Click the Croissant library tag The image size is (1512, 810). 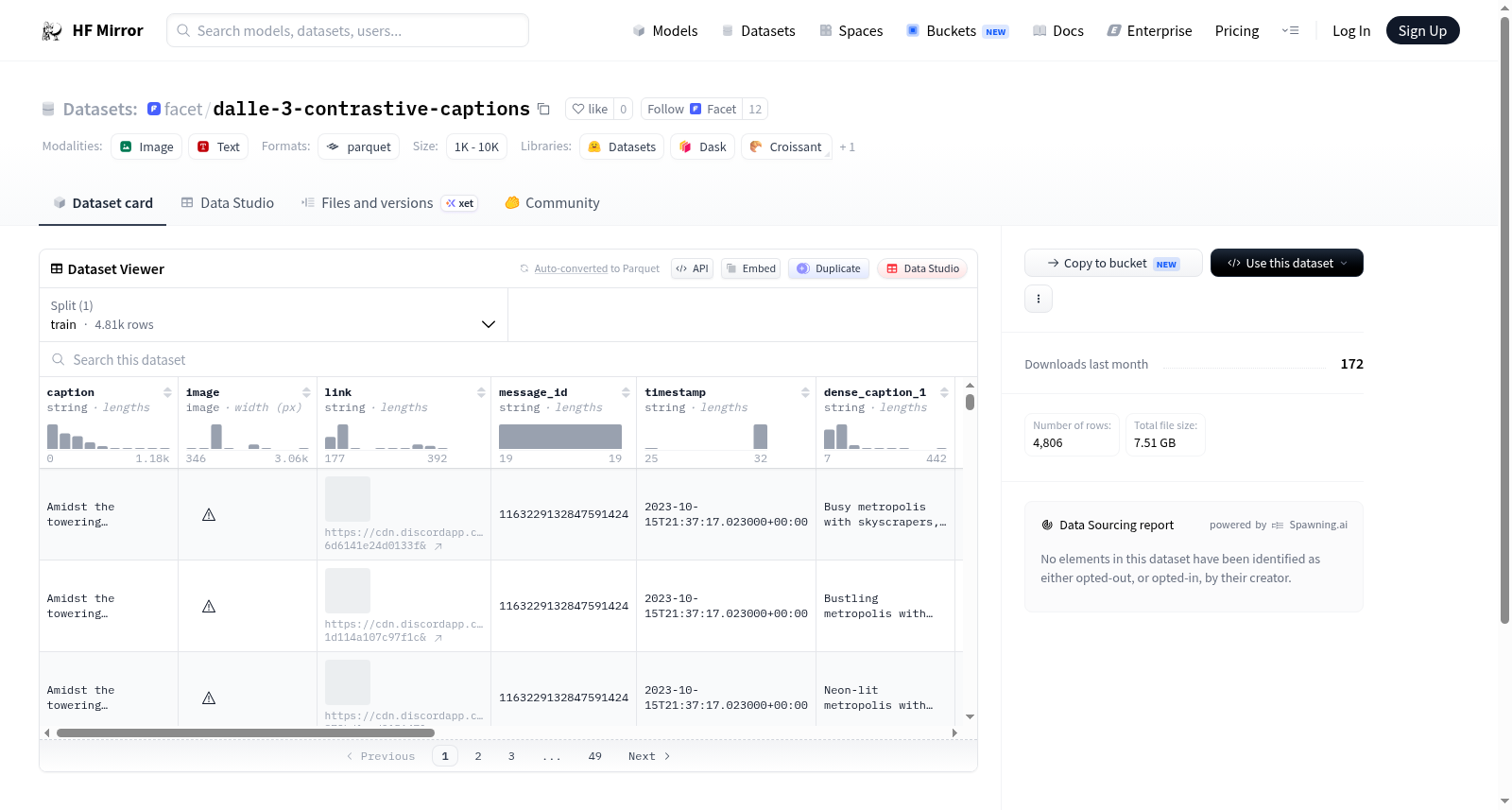point(786,146)
